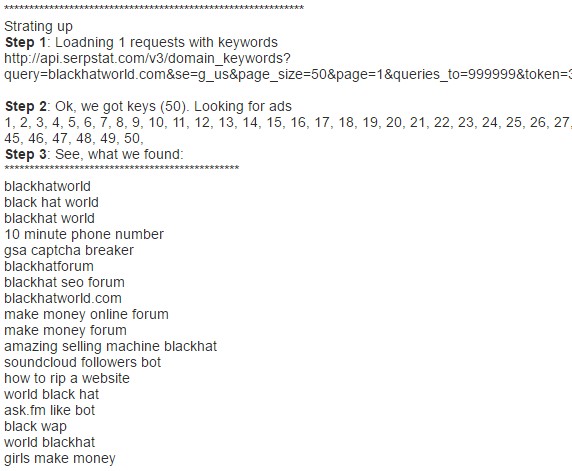Click the serpstat API URL text
572x471 pixels.
click(147, 58)
